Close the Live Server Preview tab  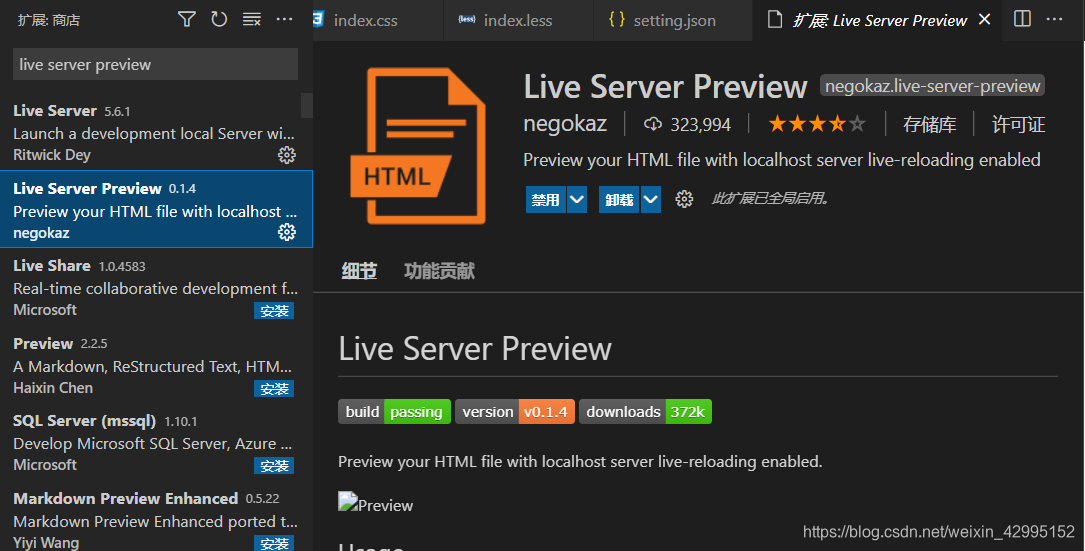pyautogui.click(x=985, y=19)
